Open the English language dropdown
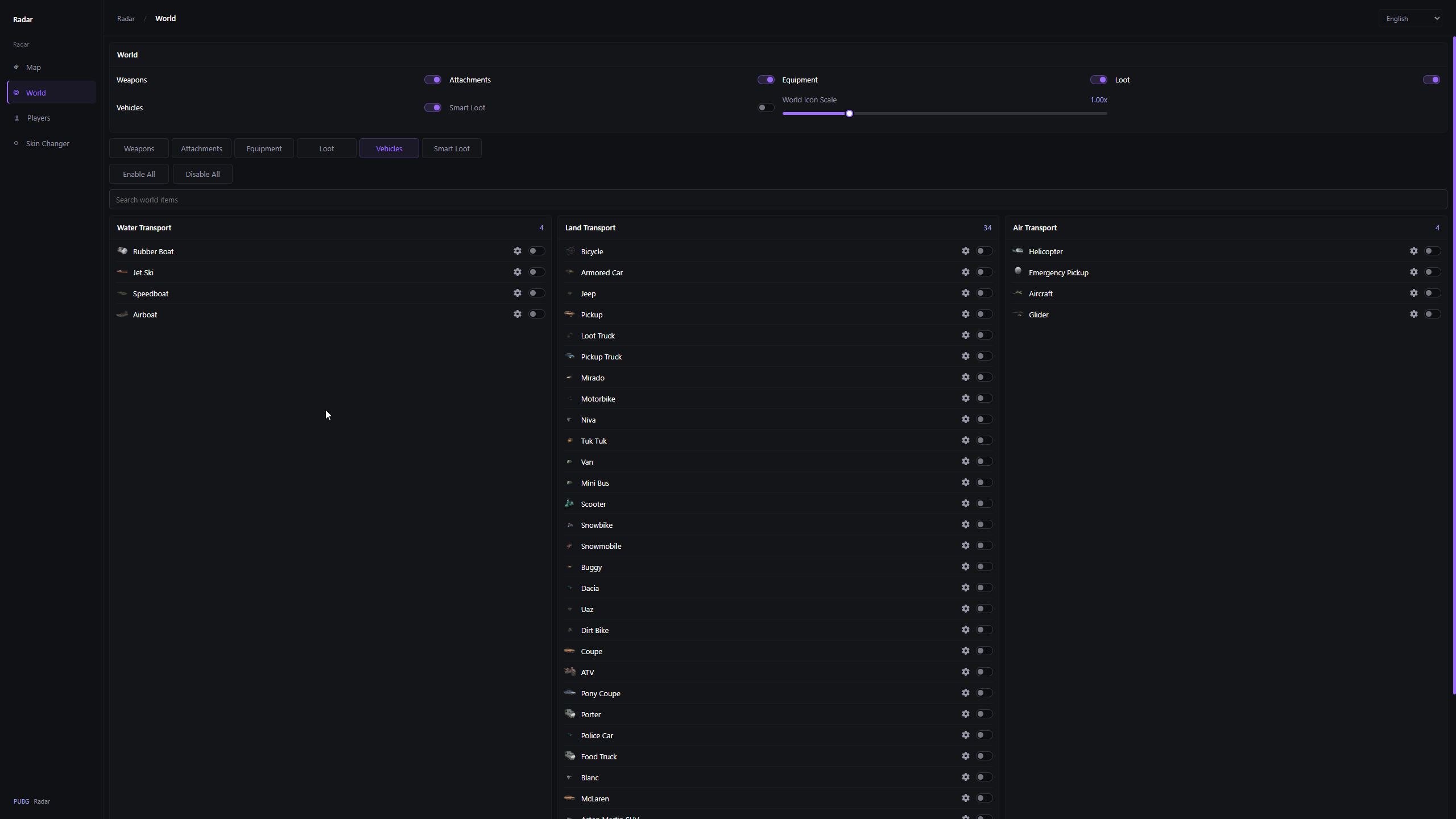The width and height of the screenshot is (1456, 819). point(1410,19)
